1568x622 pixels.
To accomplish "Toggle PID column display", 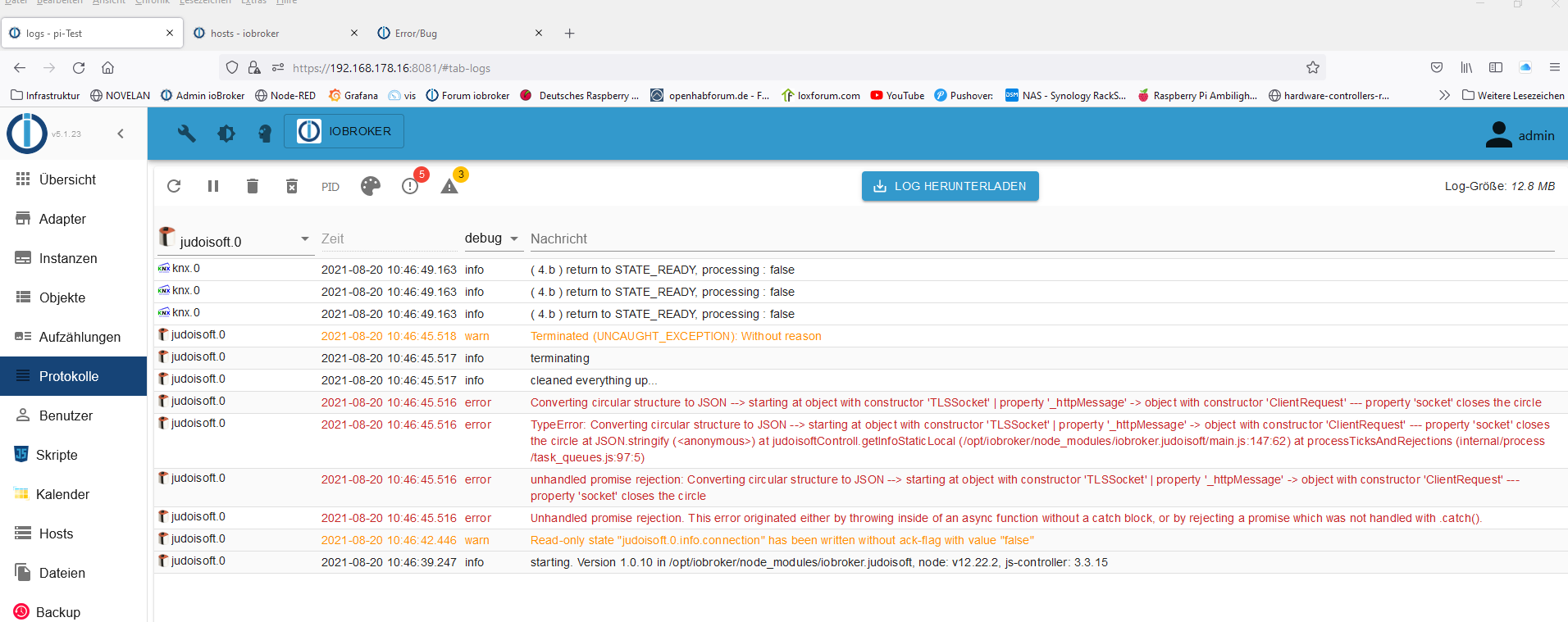I will pyautogui.click(x=330, y=187).
